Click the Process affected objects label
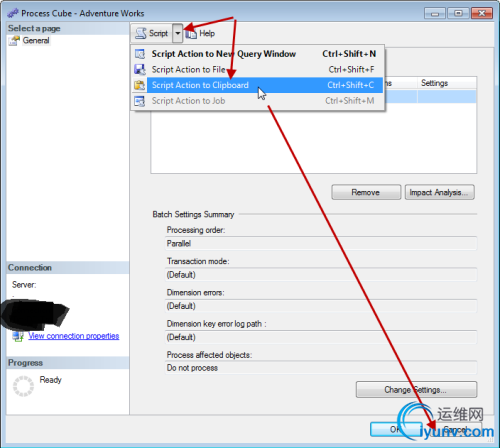This screenshot has width=500, height=448. tap(209, 355)
